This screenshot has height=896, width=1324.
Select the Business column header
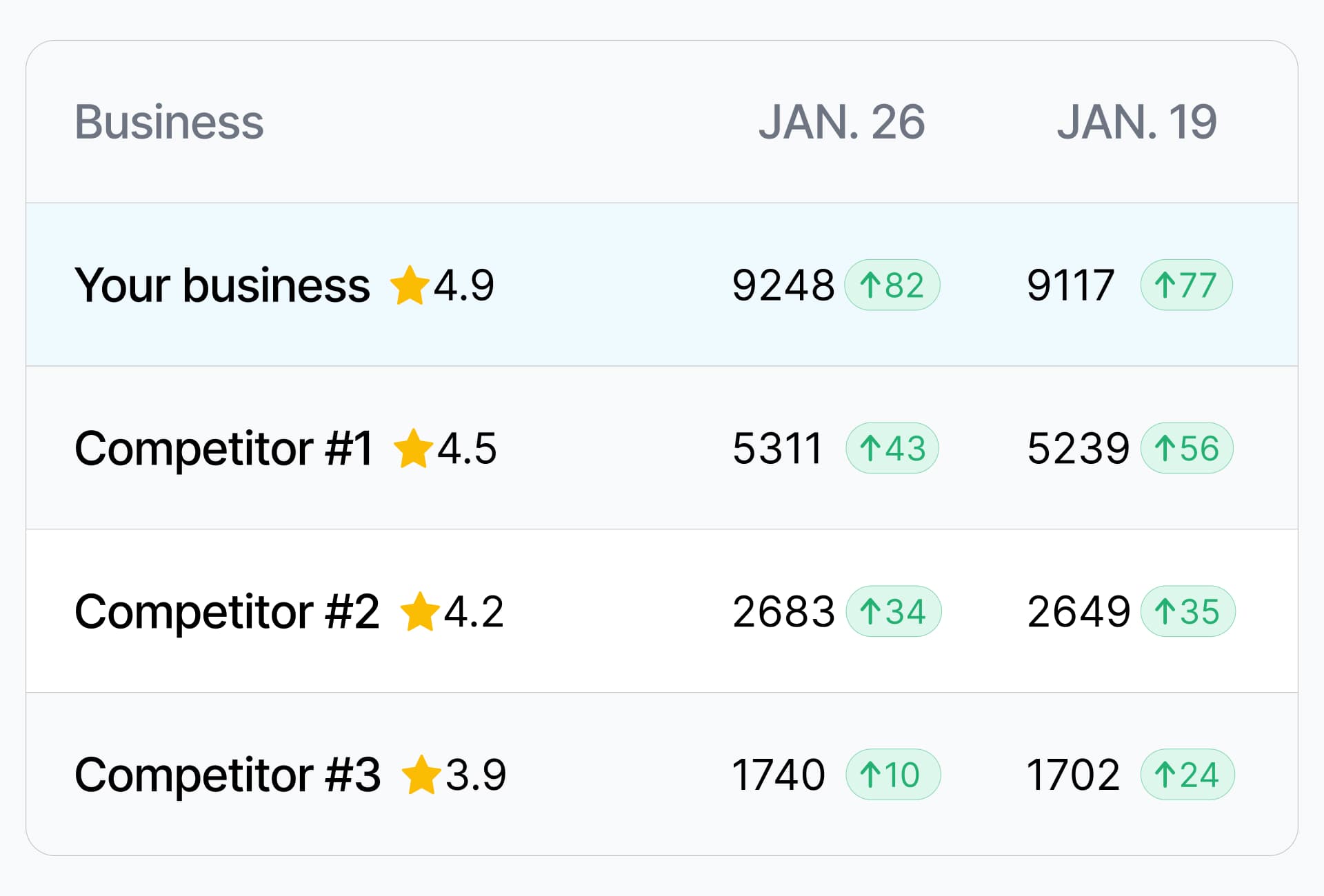(169, 122)
